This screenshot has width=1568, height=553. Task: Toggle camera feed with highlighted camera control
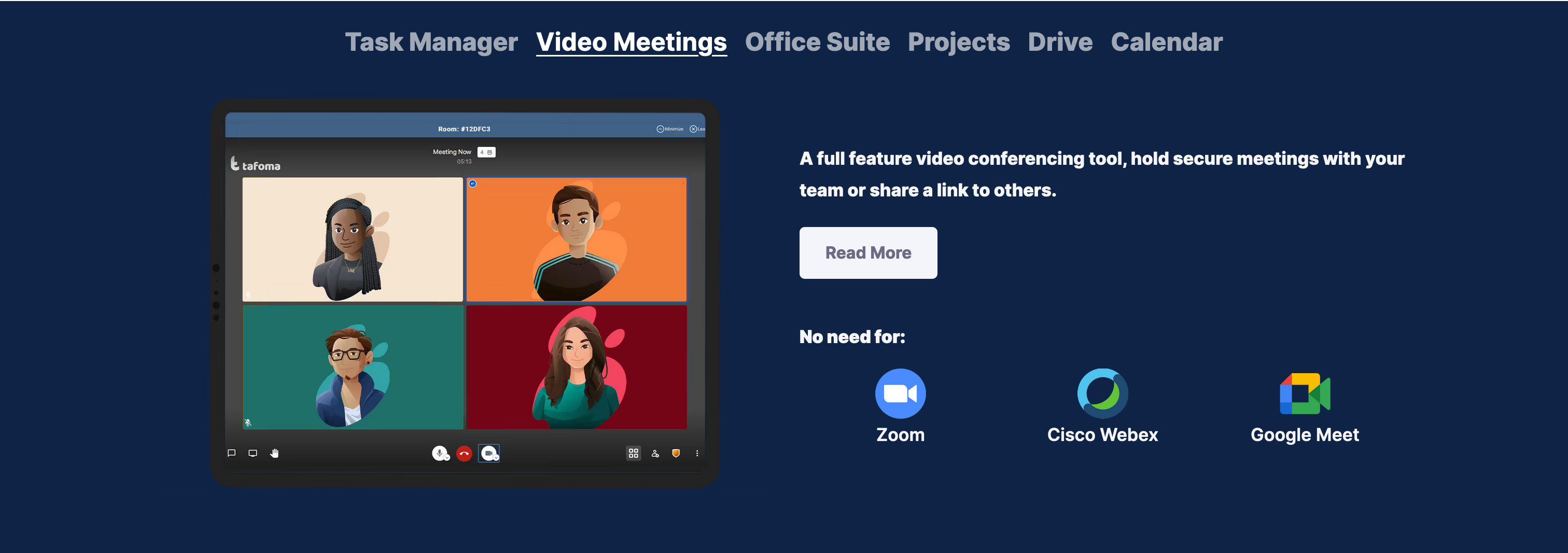pyautogui.click(x=488, y=452)
